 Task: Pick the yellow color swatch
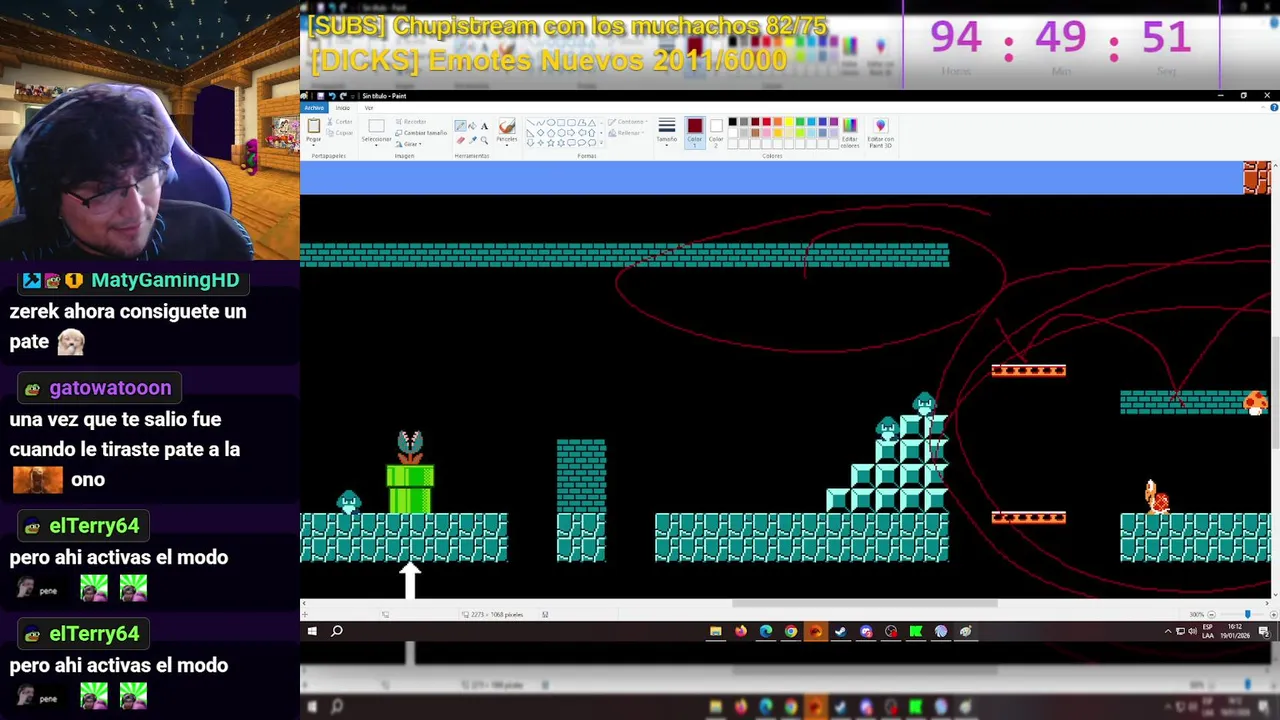789,121
